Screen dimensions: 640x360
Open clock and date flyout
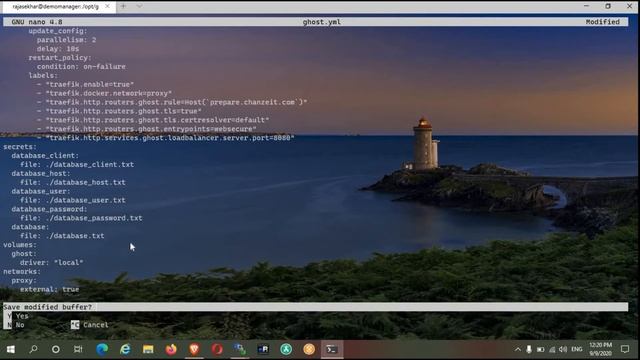pyautogui.click(x=600, y=349)
